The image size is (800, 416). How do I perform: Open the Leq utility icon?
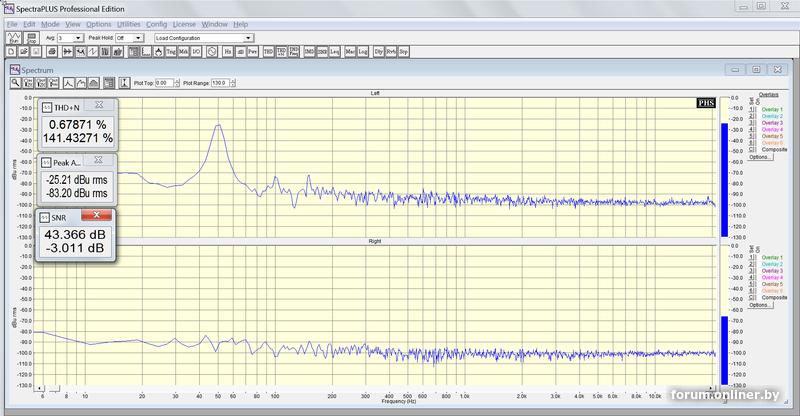[x=335, y=52]
